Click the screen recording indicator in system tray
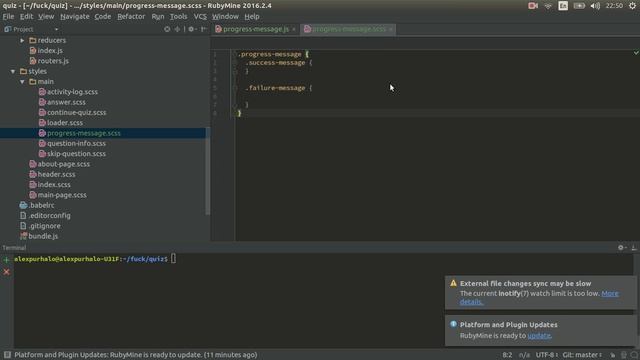 click(533, 6)
